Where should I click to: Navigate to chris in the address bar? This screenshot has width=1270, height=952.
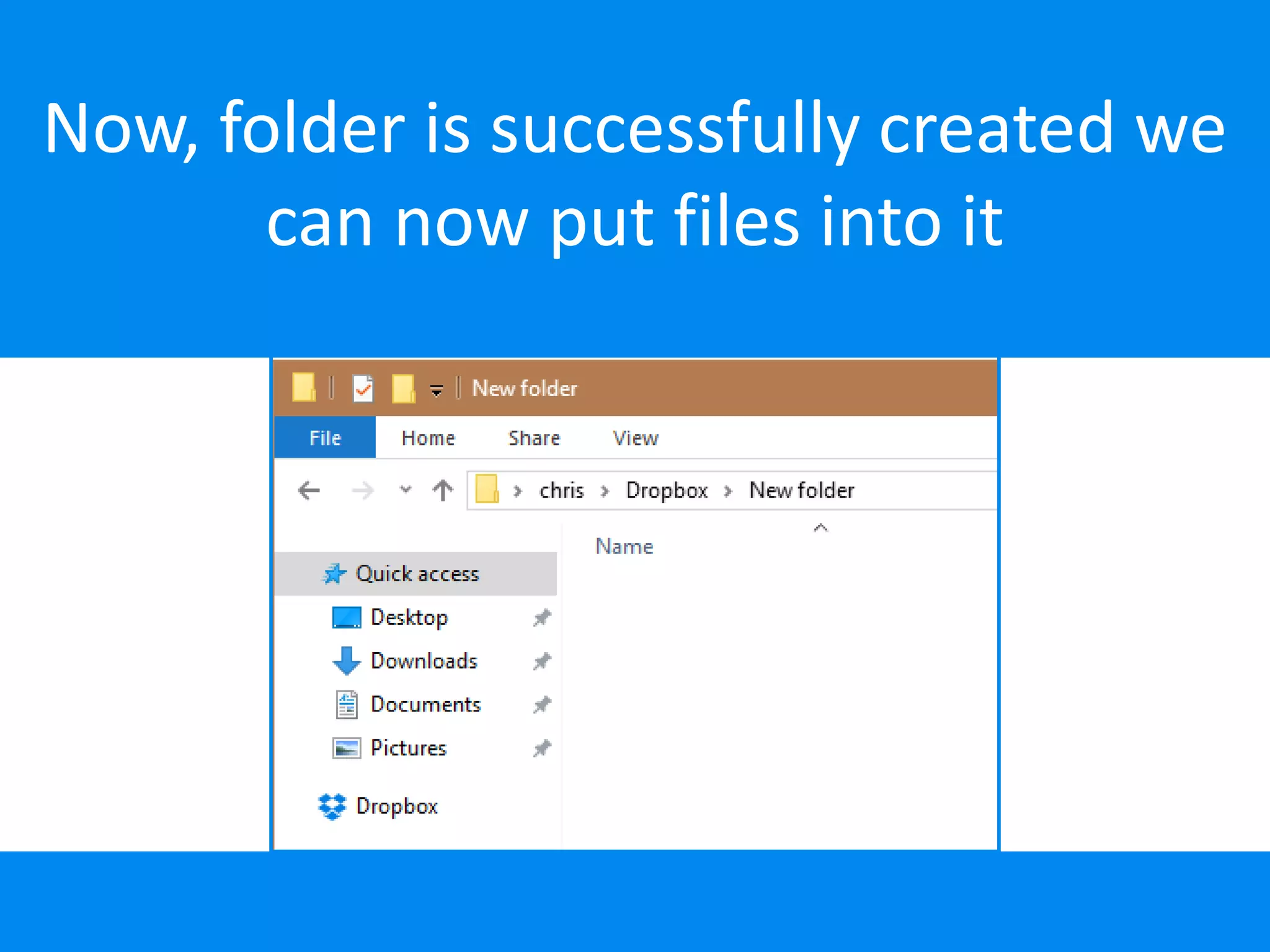562,491
